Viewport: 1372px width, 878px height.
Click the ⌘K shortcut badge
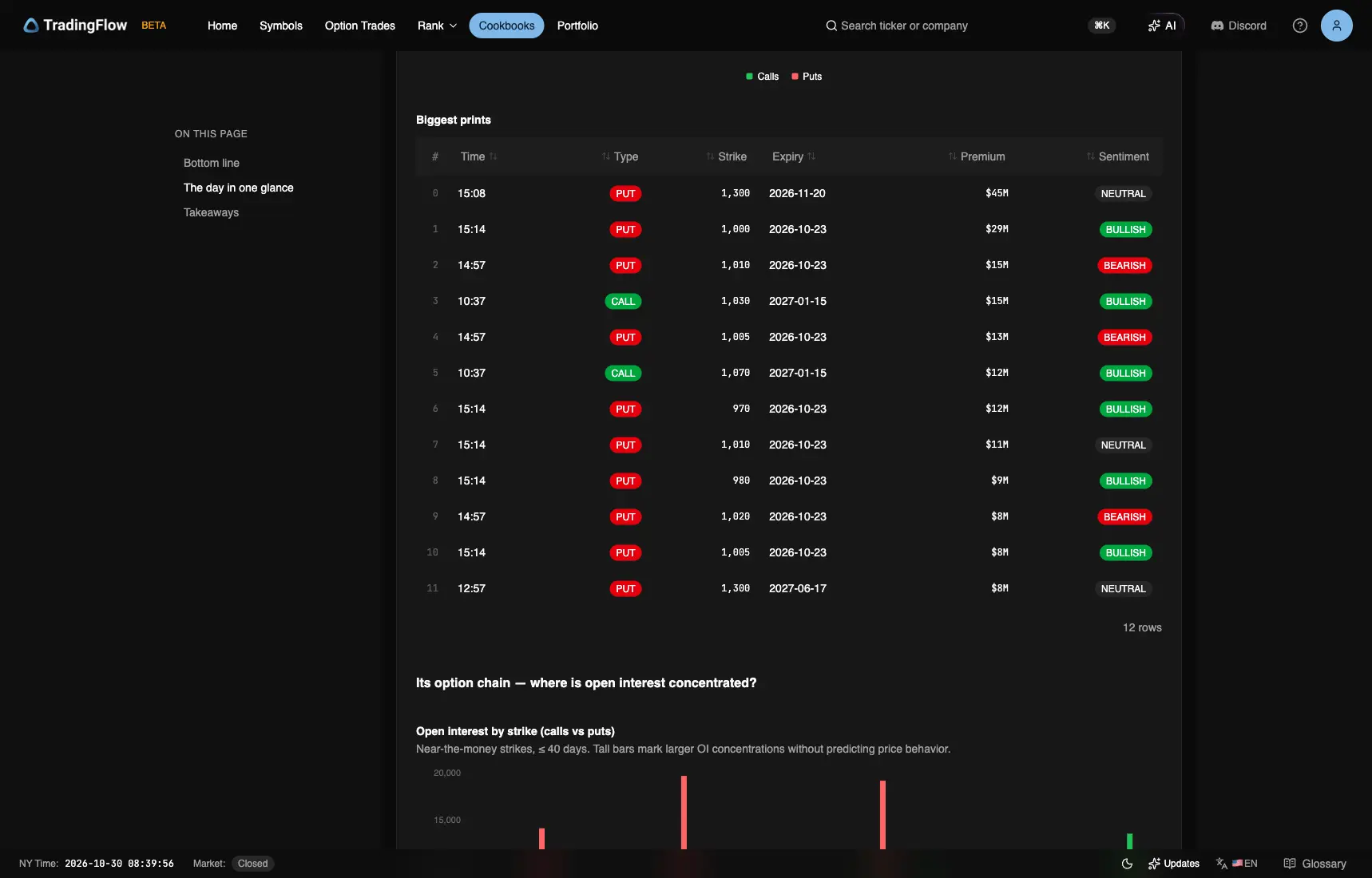click(1102, 26)
